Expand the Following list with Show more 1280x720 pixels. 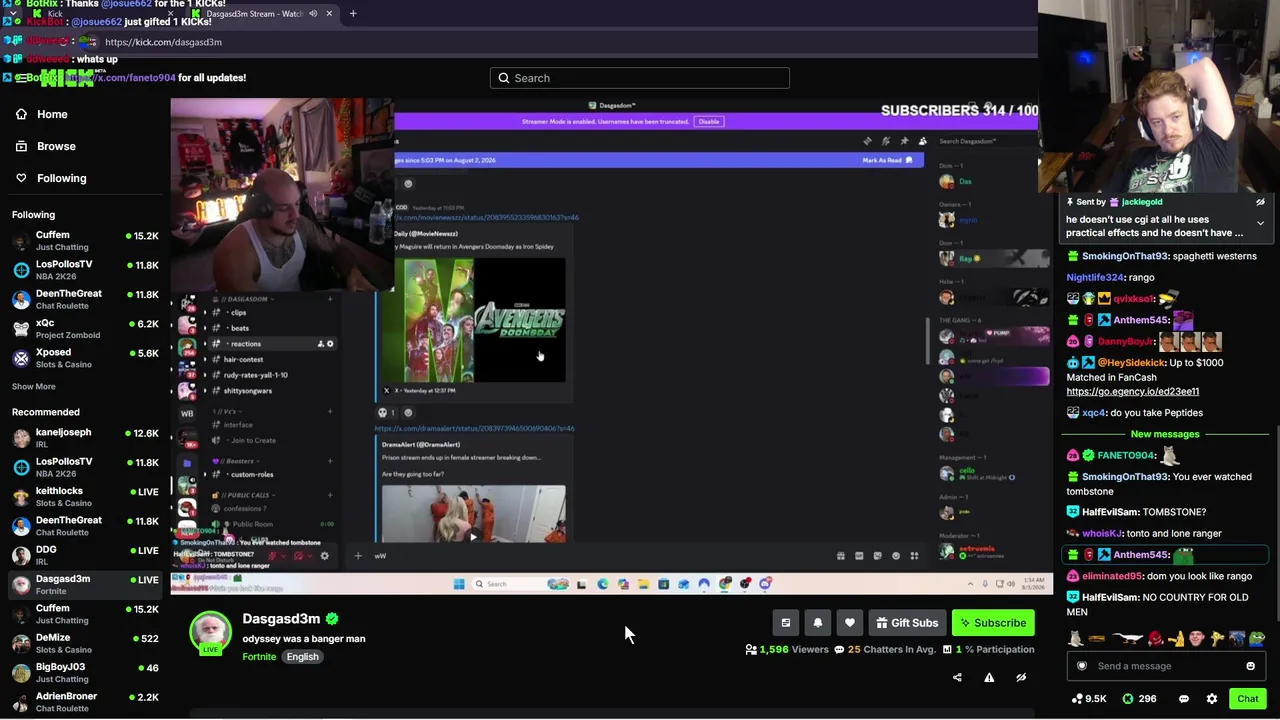(34, 386)
